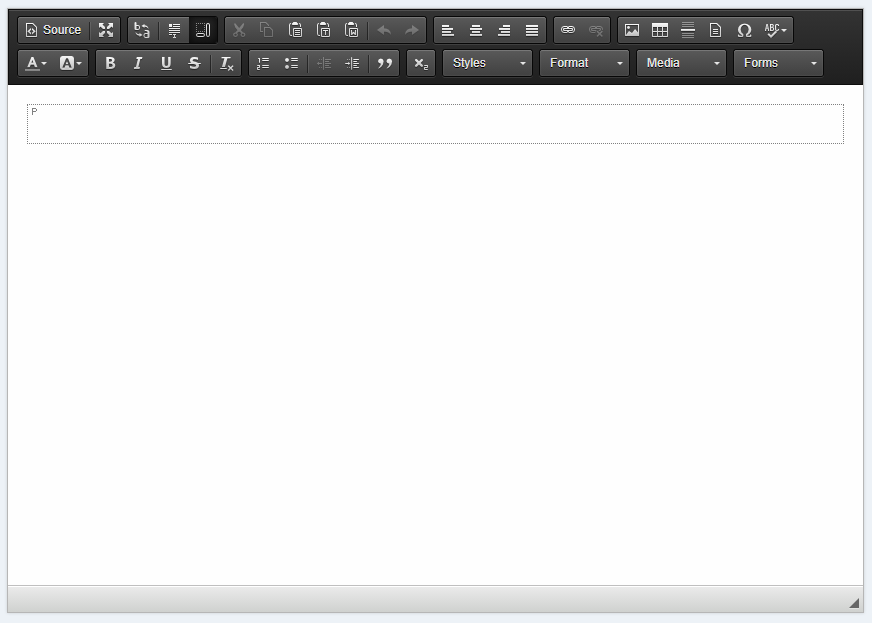This screenshot has height=623, width=872.
Task: Open the Styles dropdown
Action: pyautogui.click(x=487, y=62)
